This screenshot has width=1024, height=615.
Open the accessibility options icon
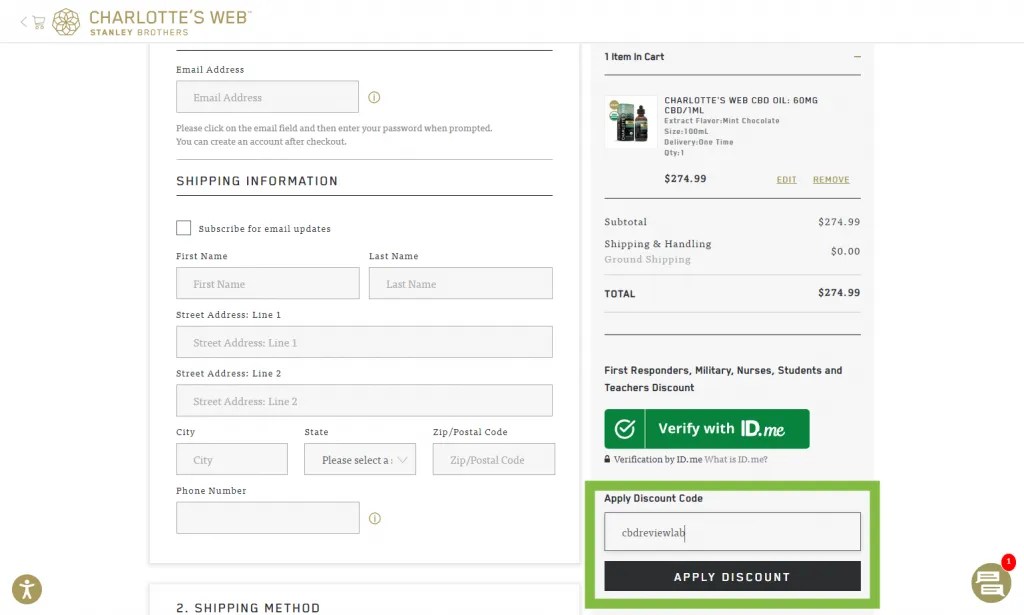pyautogui.click(x=27, y=589)
